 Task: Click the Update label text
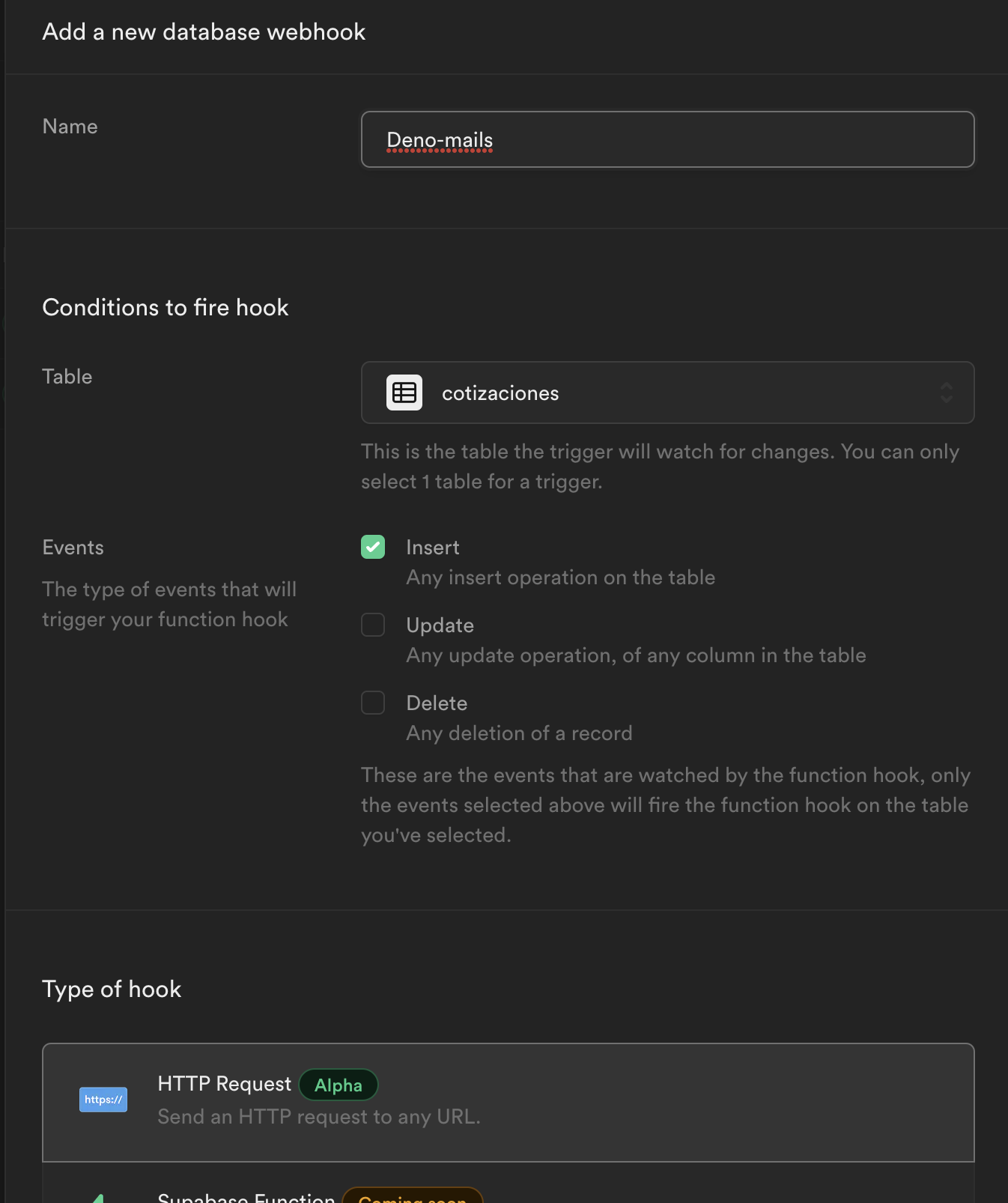[x=440, y=625]
